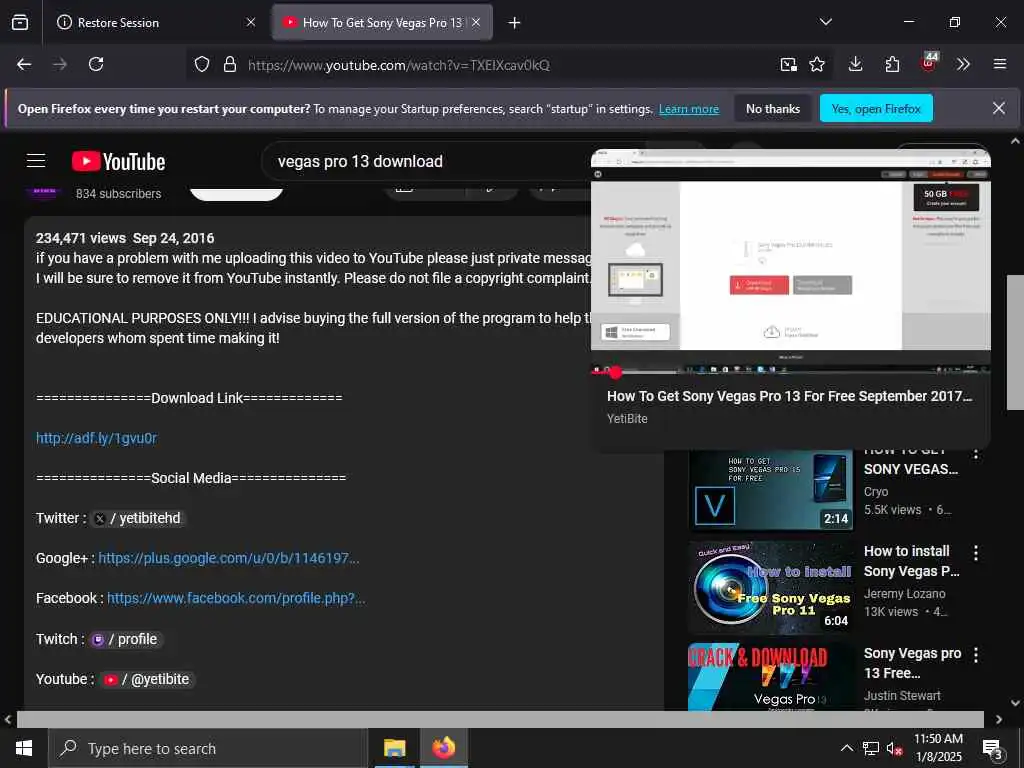Go to YouTube home logo
This screenshot has height=768, width=1024.
(119, 161)
